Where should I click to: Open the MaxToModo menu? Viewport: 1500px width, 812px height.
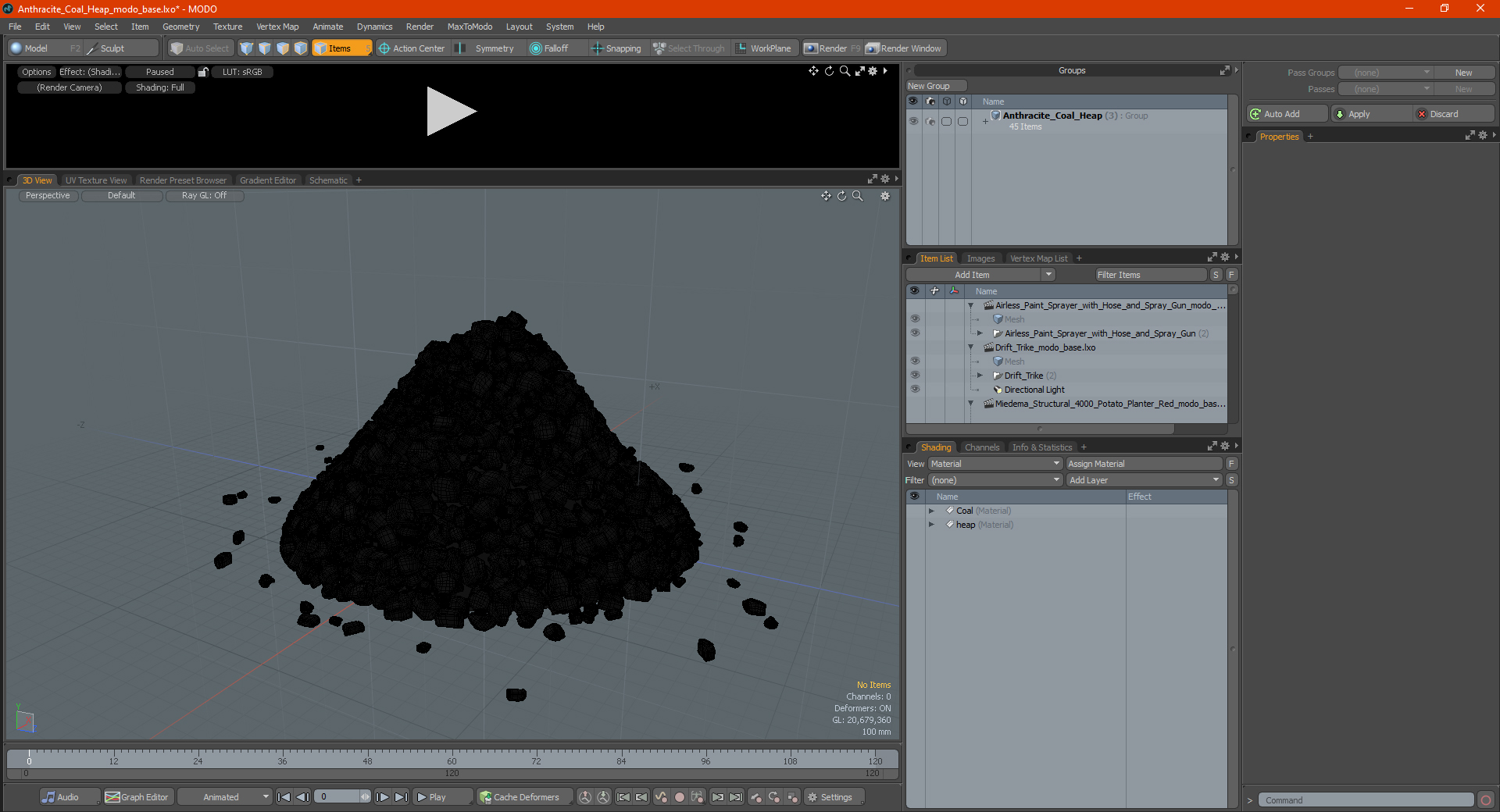point(470,27)
